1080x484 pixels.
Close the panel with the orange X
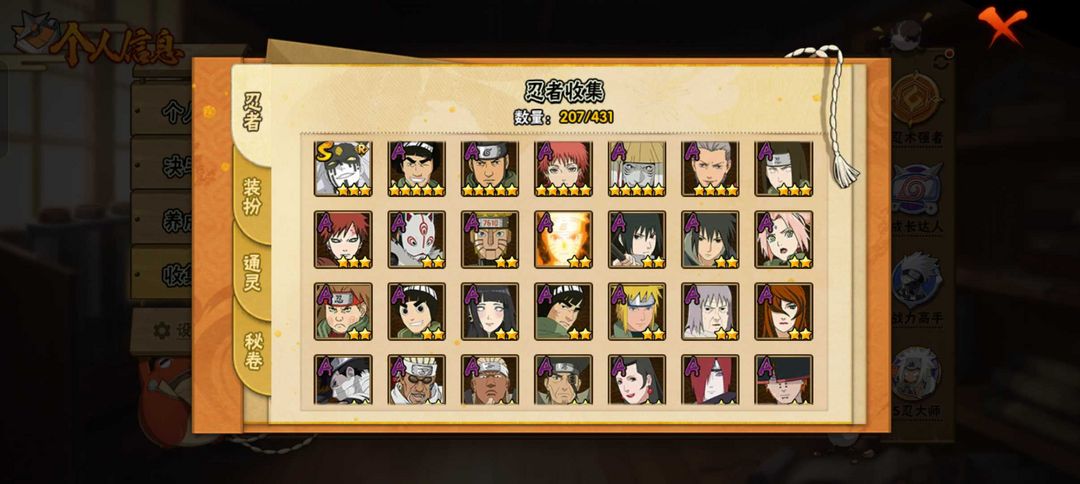[x=1001, y=25]
